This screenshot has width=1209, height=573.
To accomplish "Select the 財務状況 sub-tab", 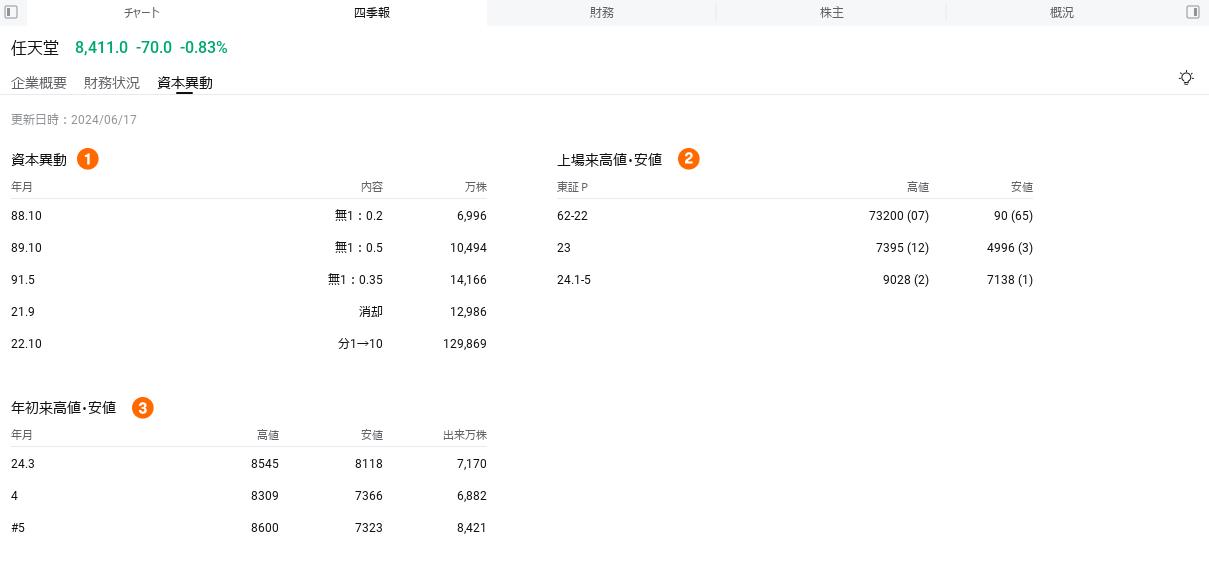I will [112, 83].
